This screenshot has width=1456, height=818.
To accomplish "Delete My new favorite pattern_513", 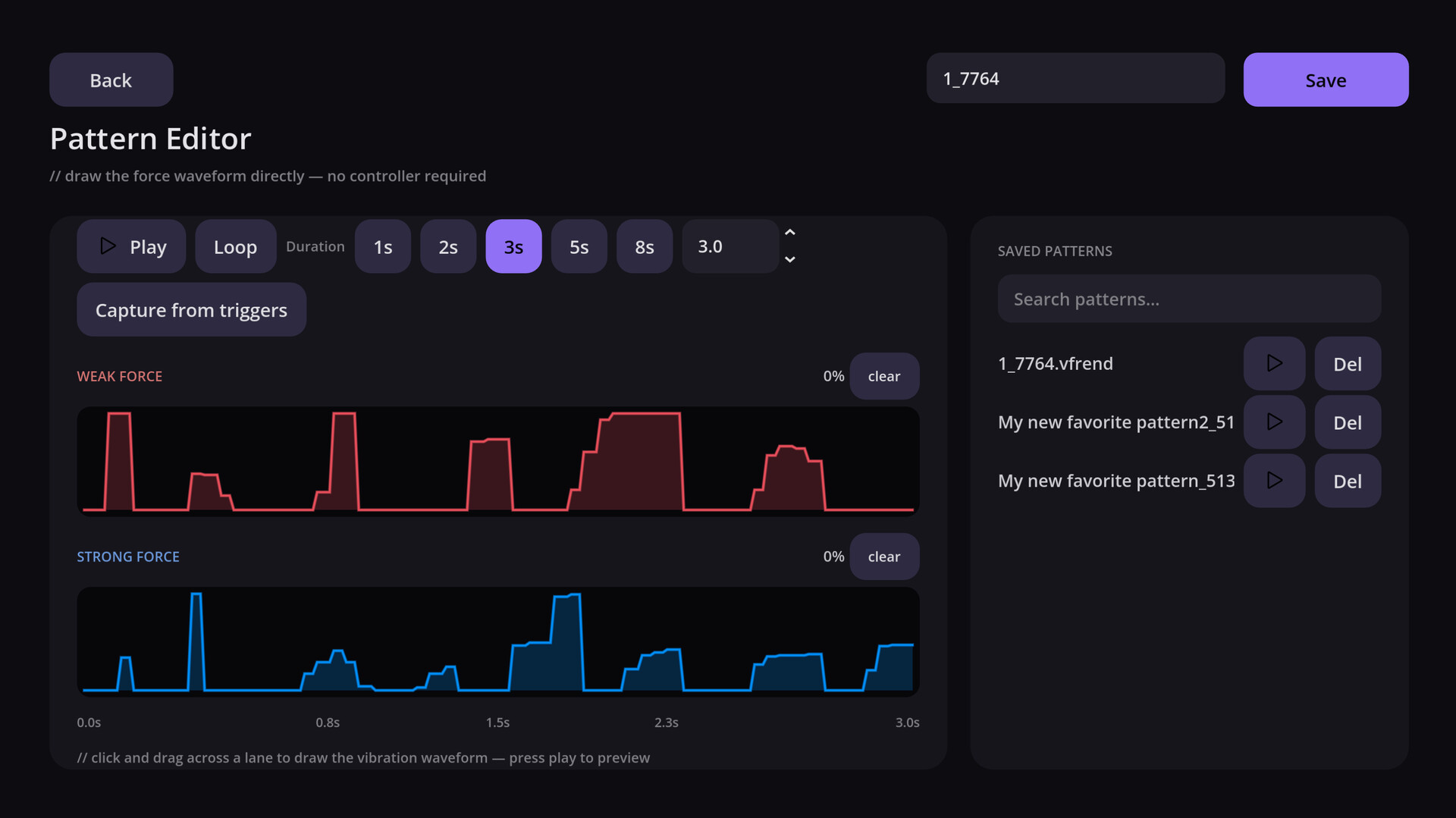I will click(1348, 481).
